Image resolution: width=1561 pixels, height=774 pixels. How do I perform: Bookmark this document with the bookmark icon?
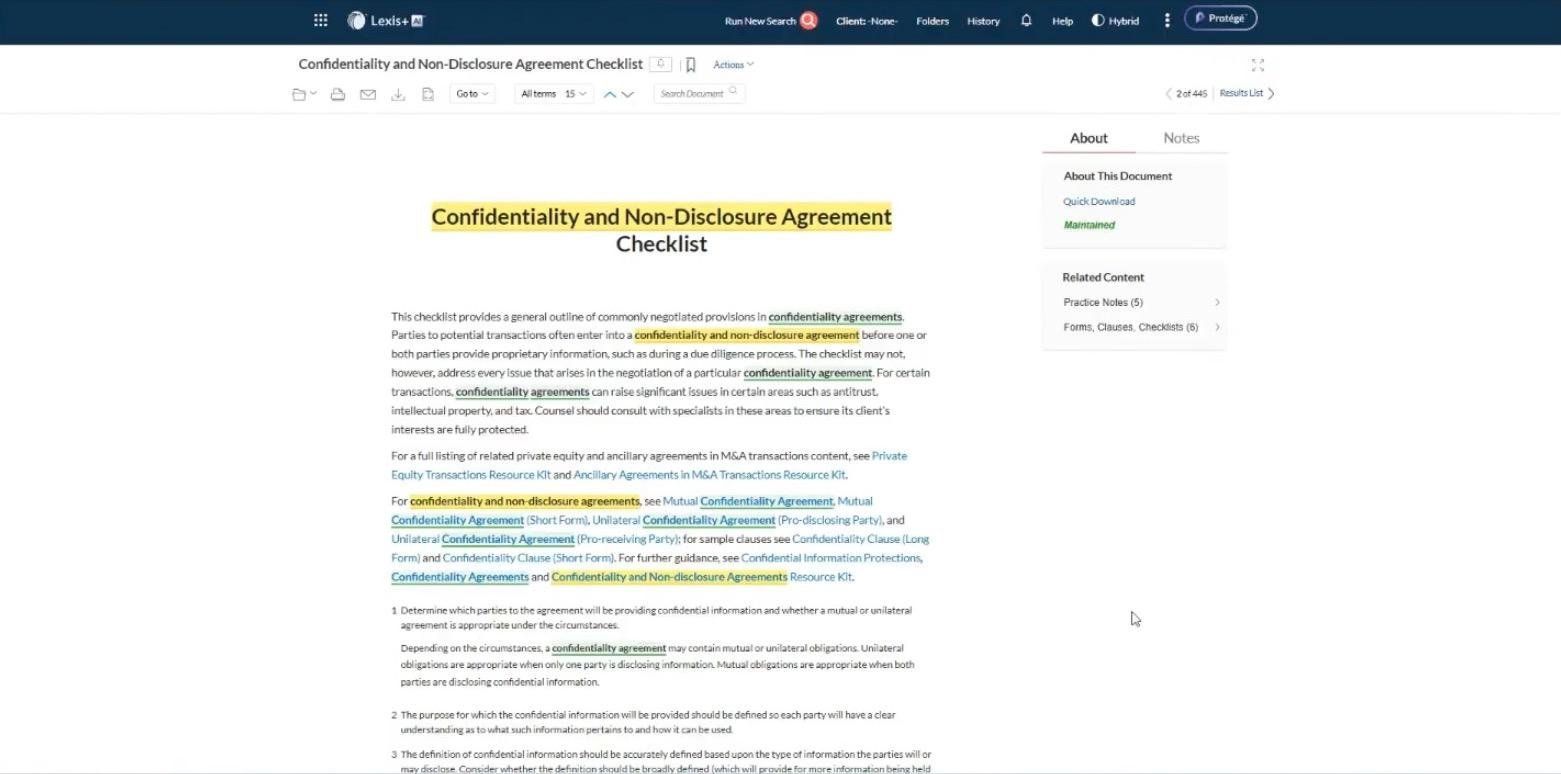point(690,65)
